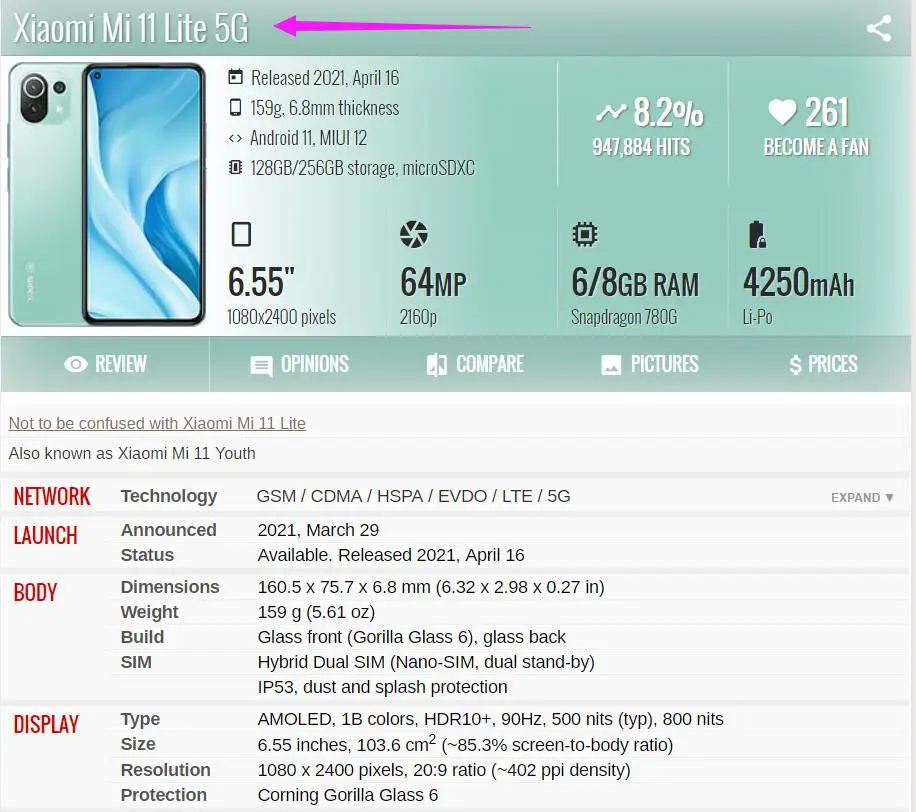
Task: Click the Resolution label
Action: (165, 770)
